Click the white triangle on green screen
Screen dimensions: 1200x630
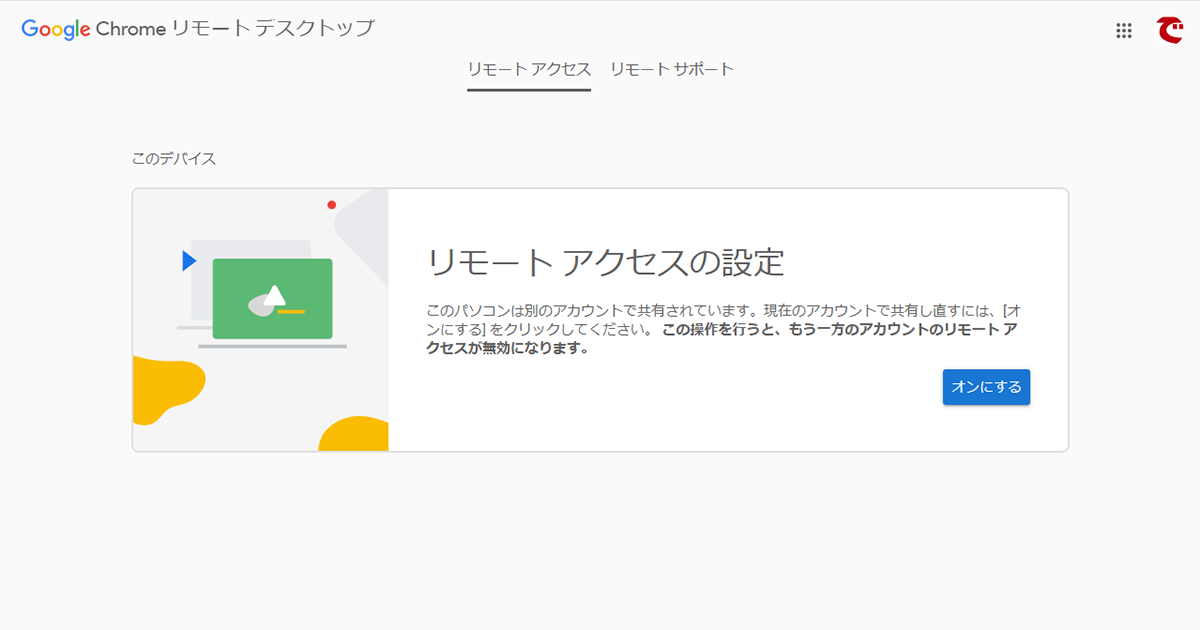pos(274,294)
